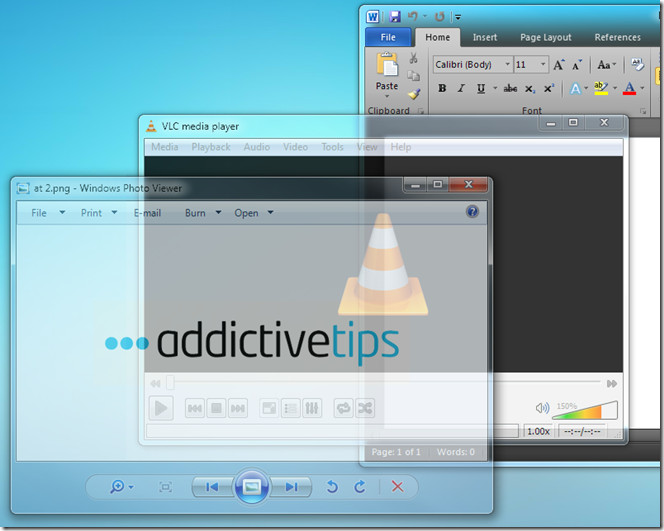Click the Format Painter brush icon

pos(414,95)
